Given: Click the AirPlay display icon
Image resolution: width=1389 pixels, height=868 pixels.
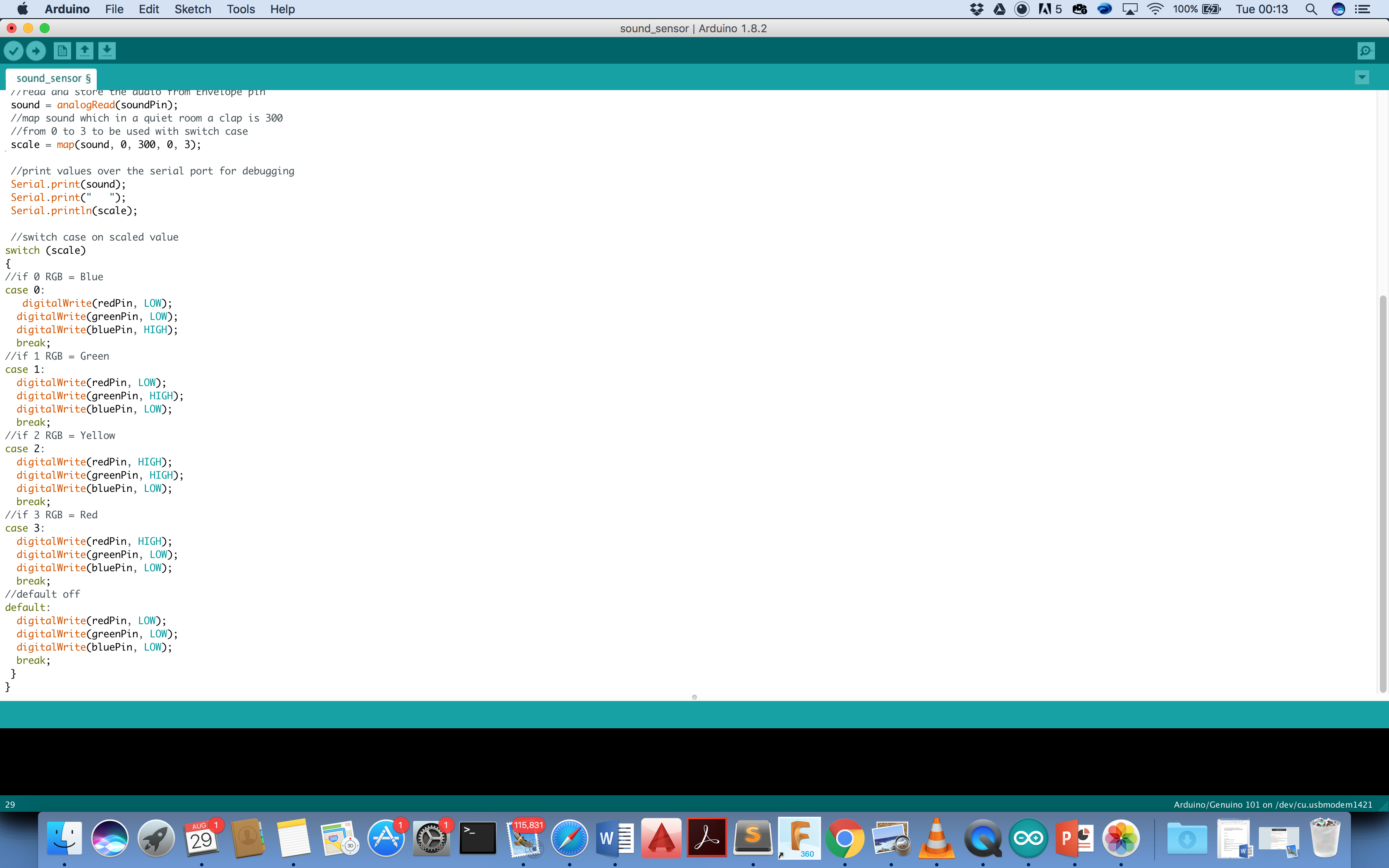Looking at the screenshot, I should click(x=1129, y=9).
